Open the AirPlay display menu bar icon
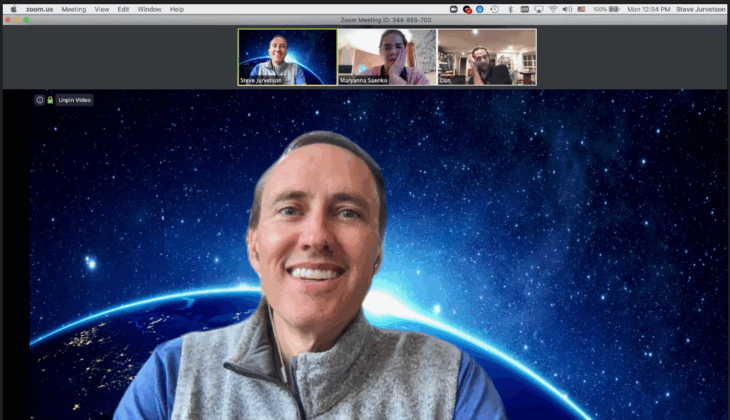Viewport: 730px width, 420px height. click(x=539, y=9)
